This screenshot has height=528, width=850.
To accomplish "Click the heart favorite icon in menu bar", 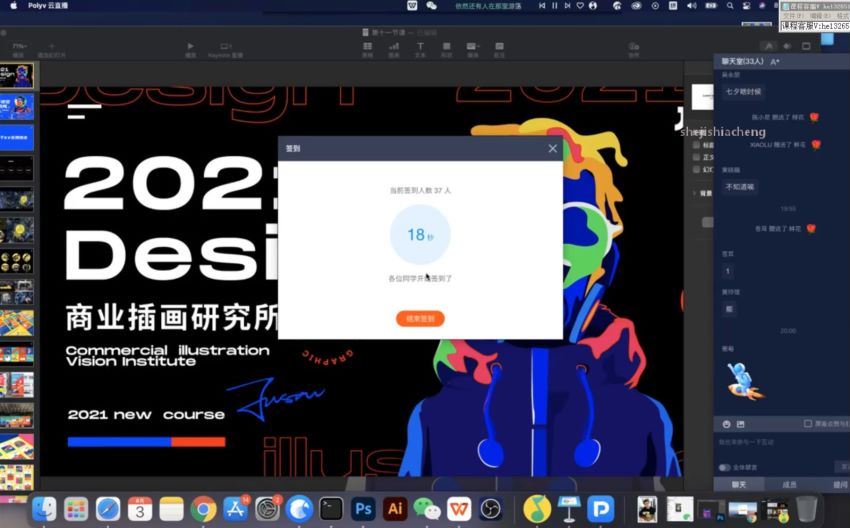I will coord(580,5).
